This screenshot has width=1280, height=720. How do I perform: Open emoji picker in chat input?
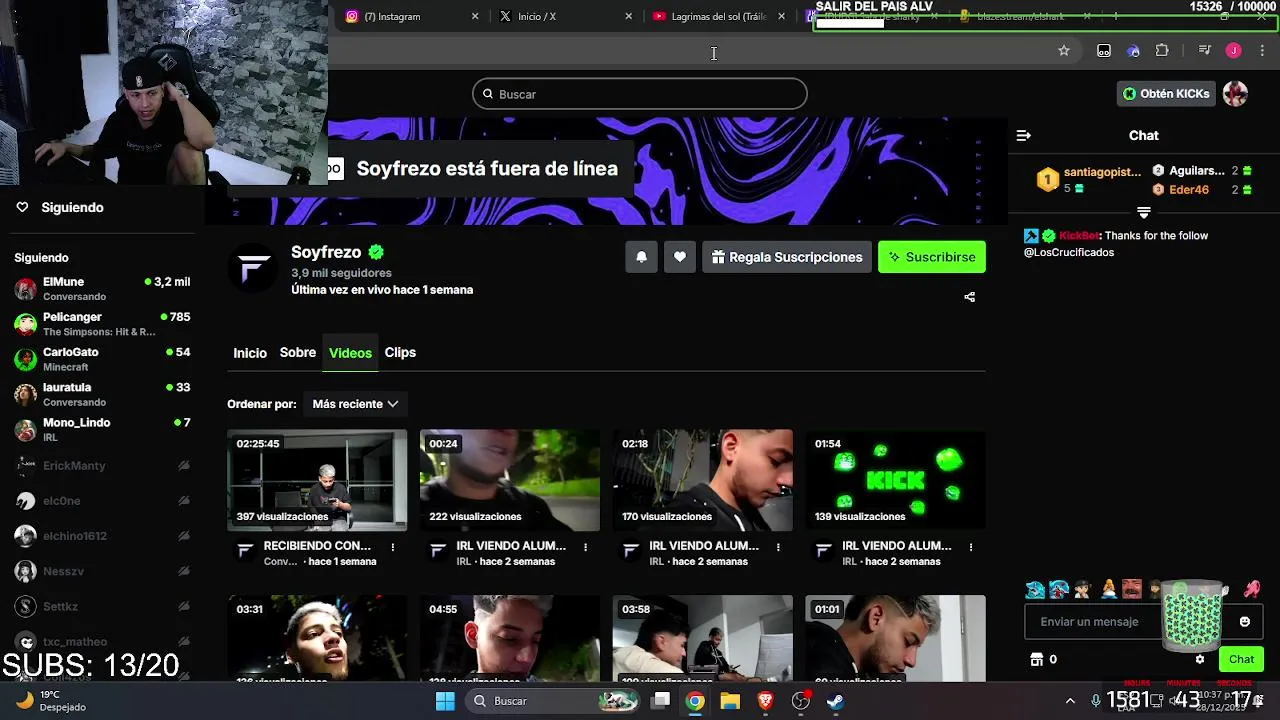pos(1245,622)
